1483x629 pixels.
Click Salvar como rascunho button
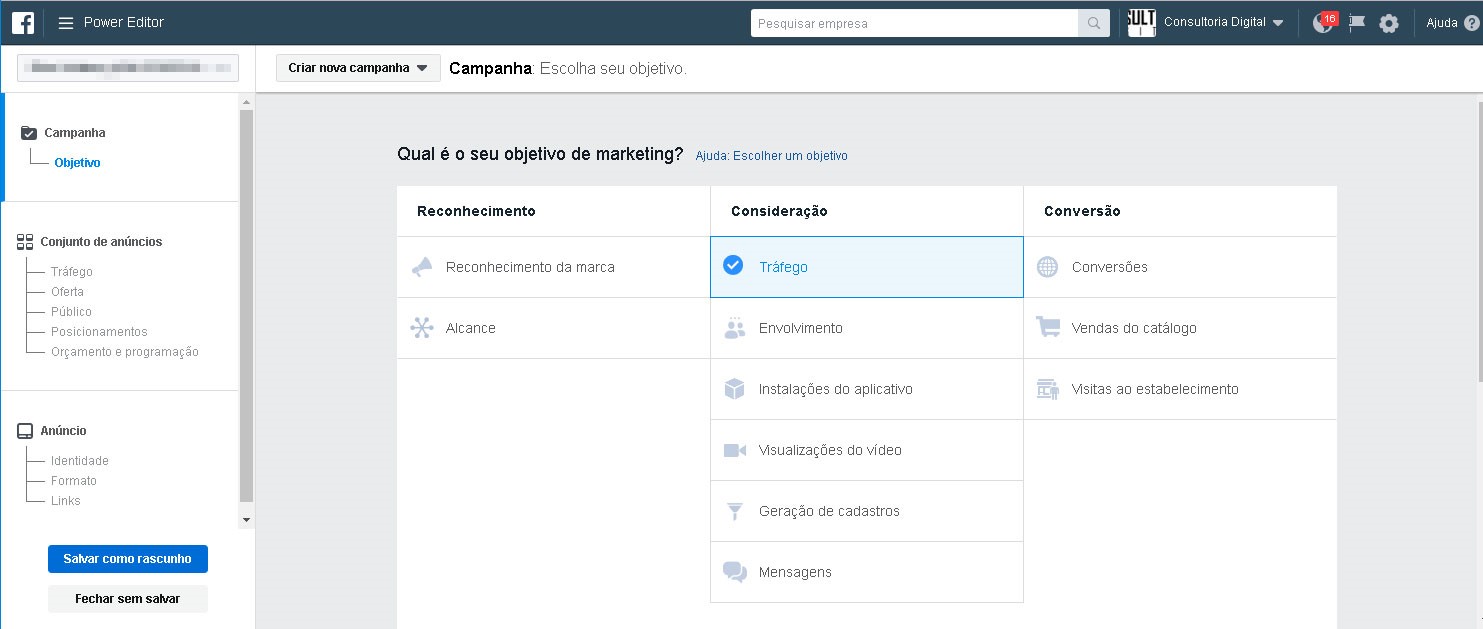tap(128, 559)
